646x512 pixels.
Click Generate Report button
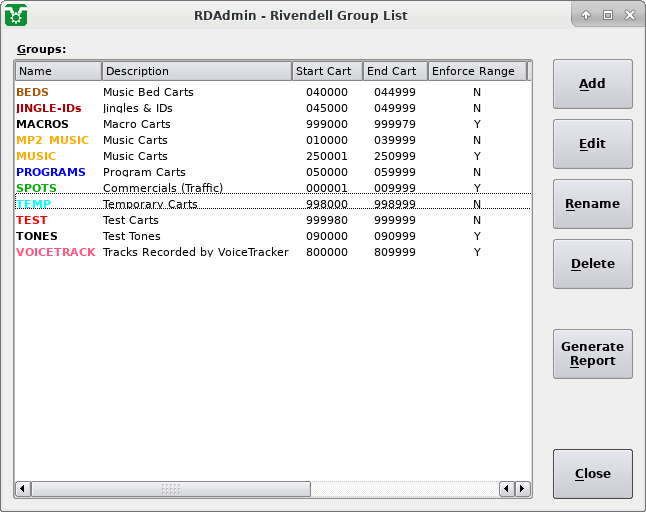592,354
